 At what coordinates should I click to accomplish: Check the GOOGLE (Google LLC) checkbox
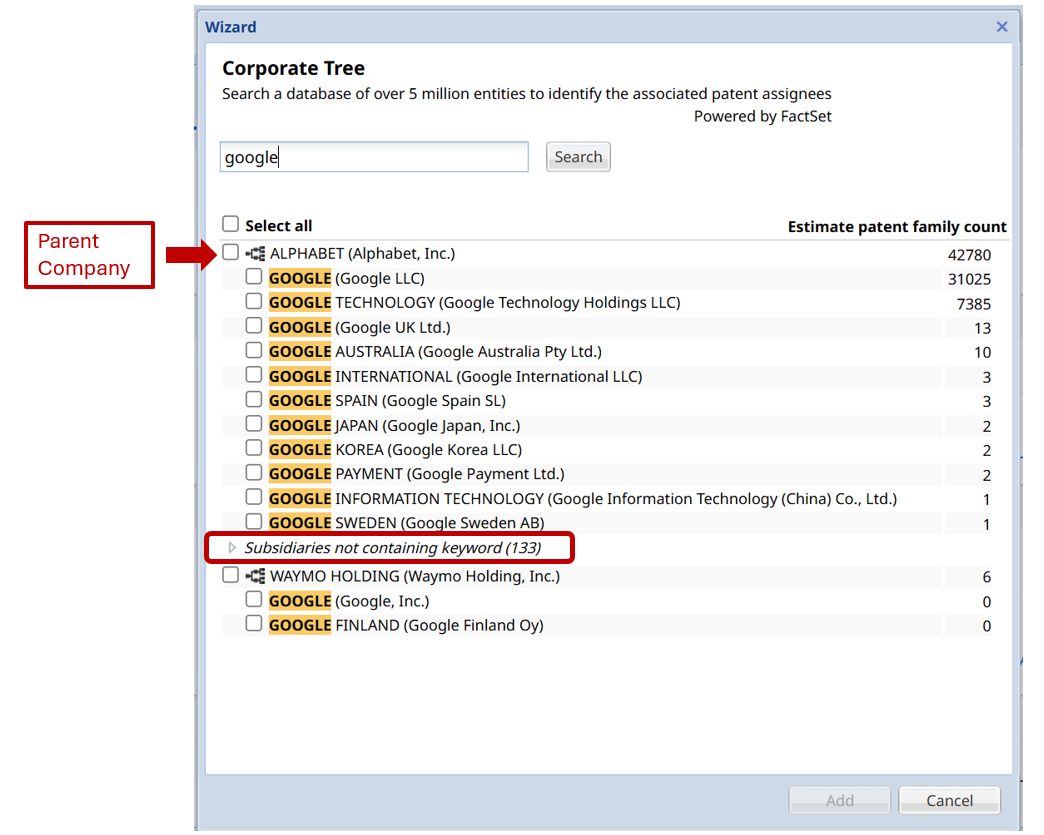pos(254,276)
